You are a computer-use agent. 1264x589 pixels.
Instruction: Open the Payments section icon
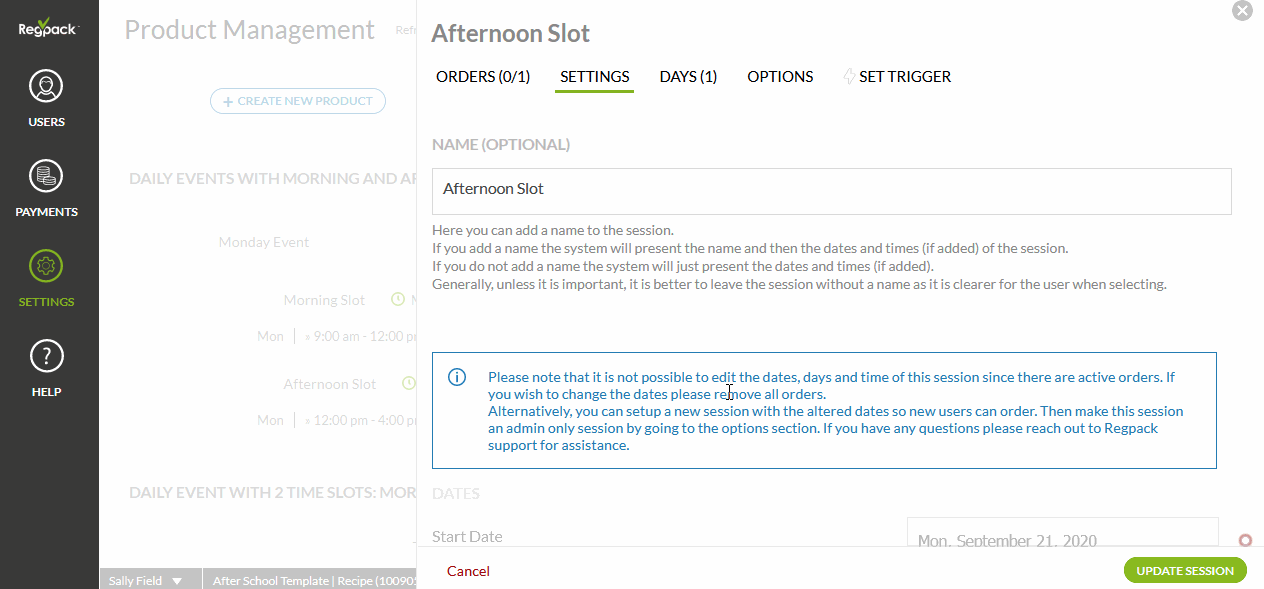pos(47,177)
